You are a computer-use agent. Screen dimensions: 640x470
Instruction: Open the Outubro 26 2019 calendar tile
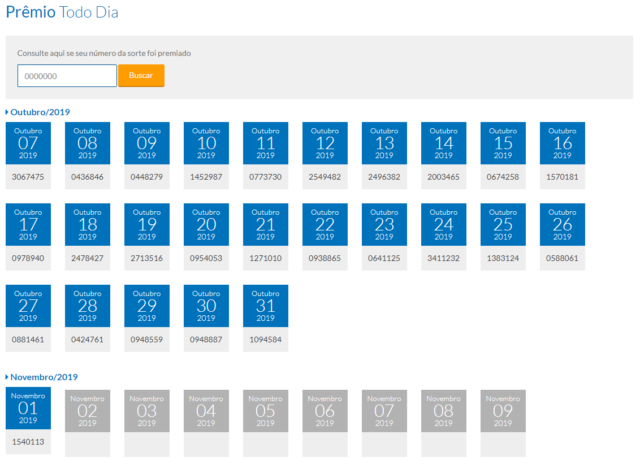coord(562,225)
